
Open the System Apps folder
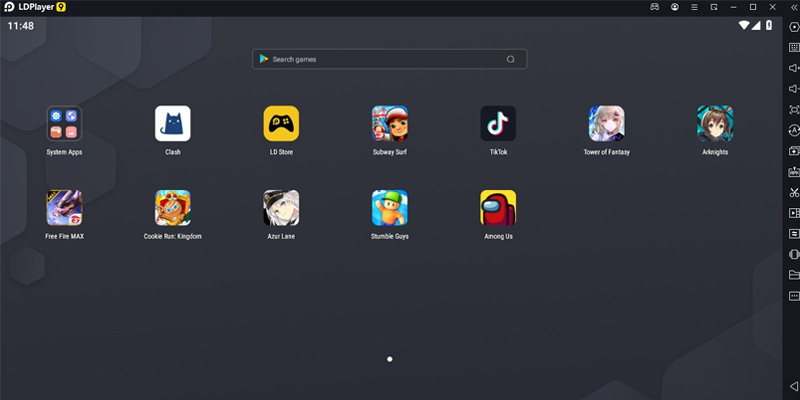pos(64,123)
